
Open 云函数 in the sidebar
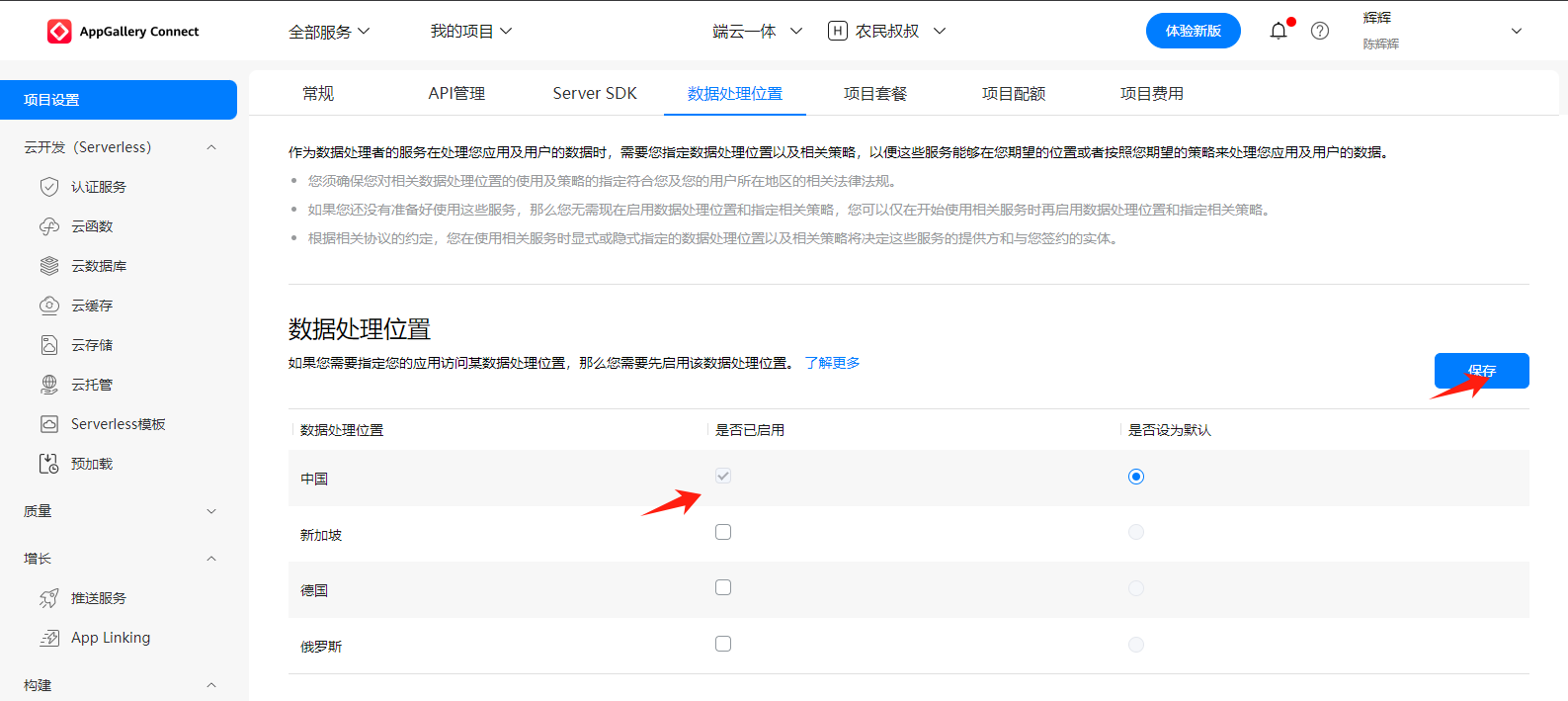[x=92, y=226]
